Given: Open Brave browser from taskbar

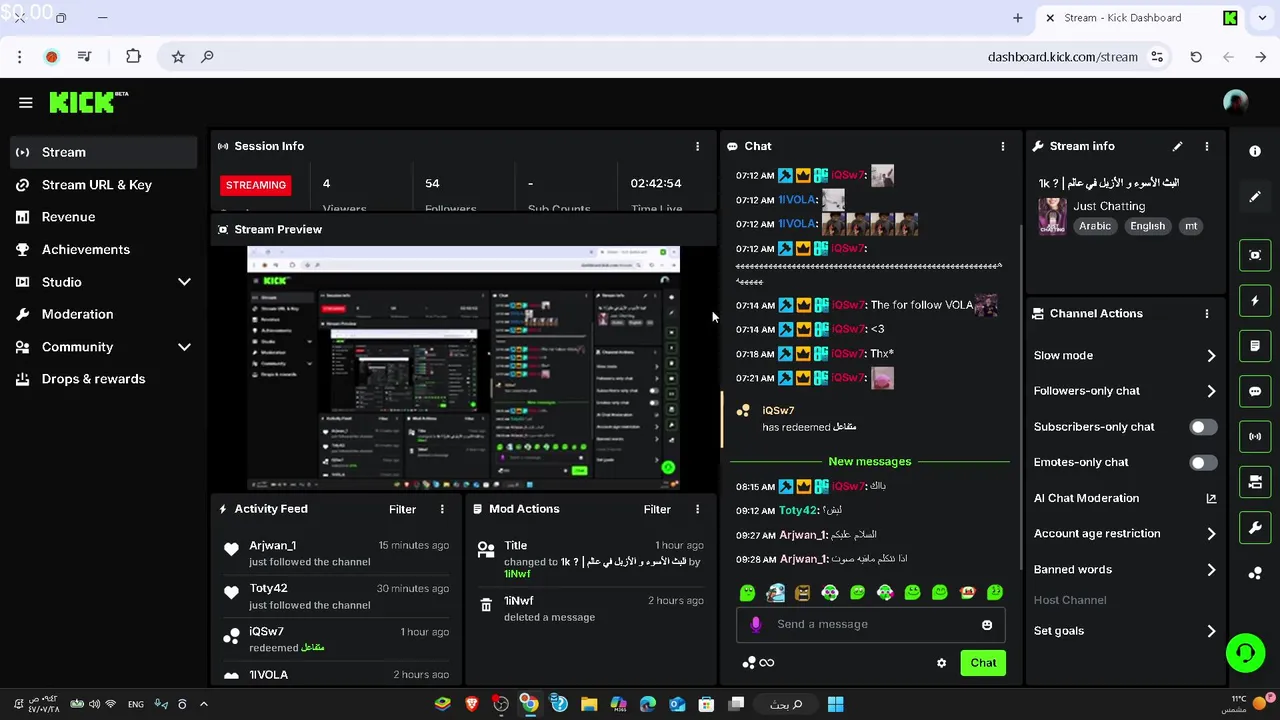Looking at the screenshot, I should tap(471, 704).
